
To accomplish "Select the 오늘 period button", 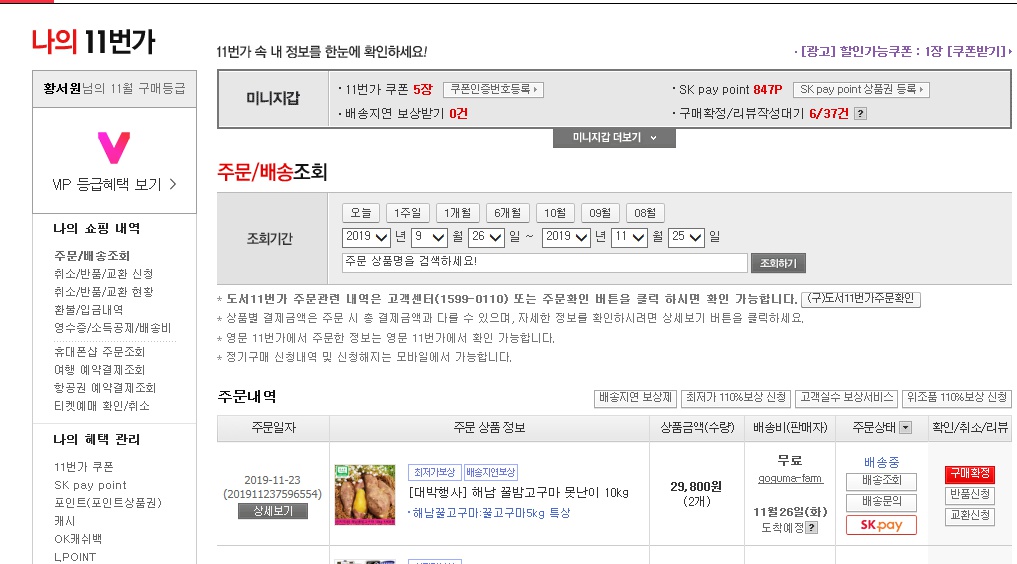I will pyautogui.click(x=361, y=213).
